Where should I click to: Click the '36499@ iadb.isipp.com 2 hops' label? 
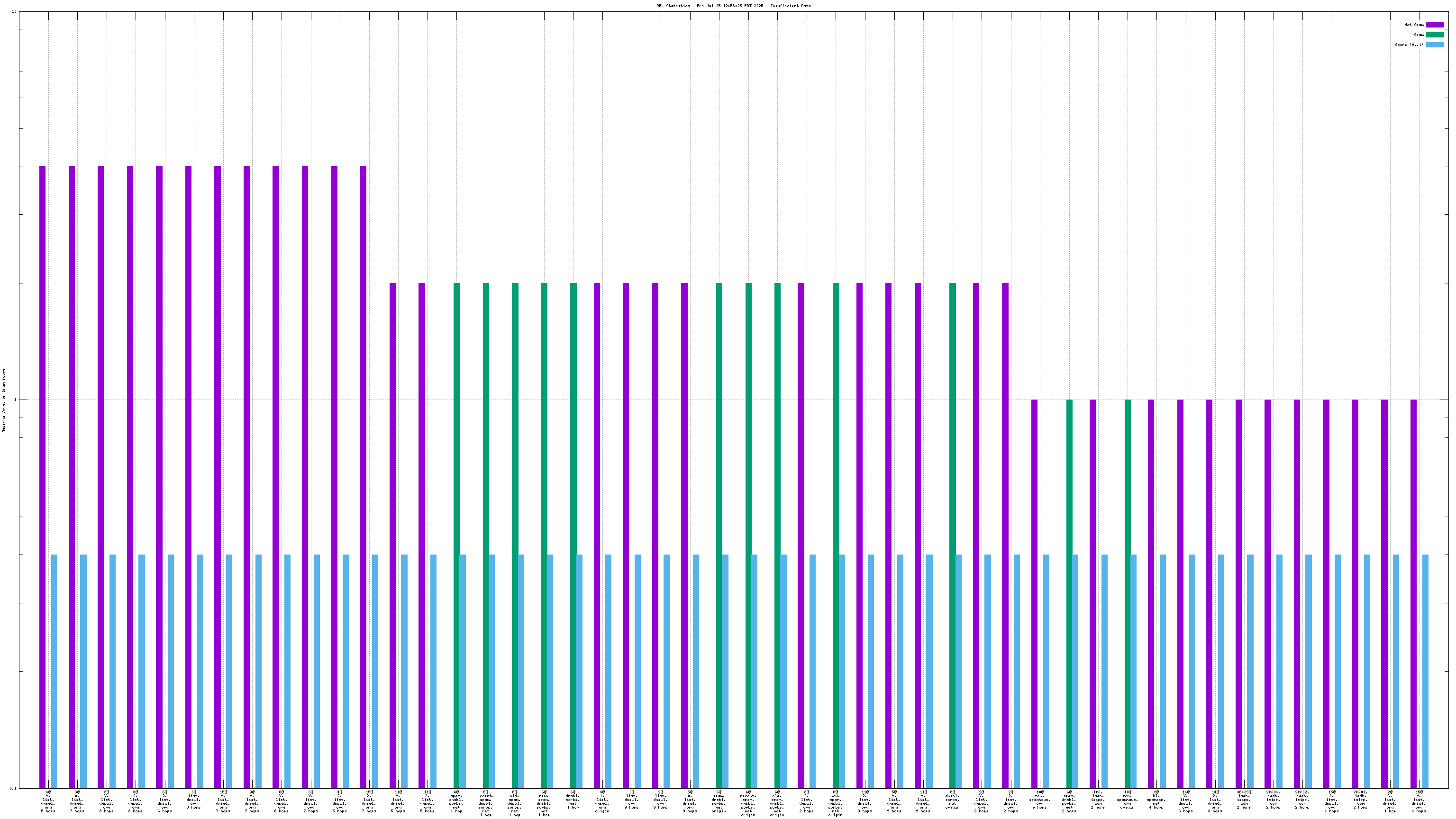coord(1244,800)
